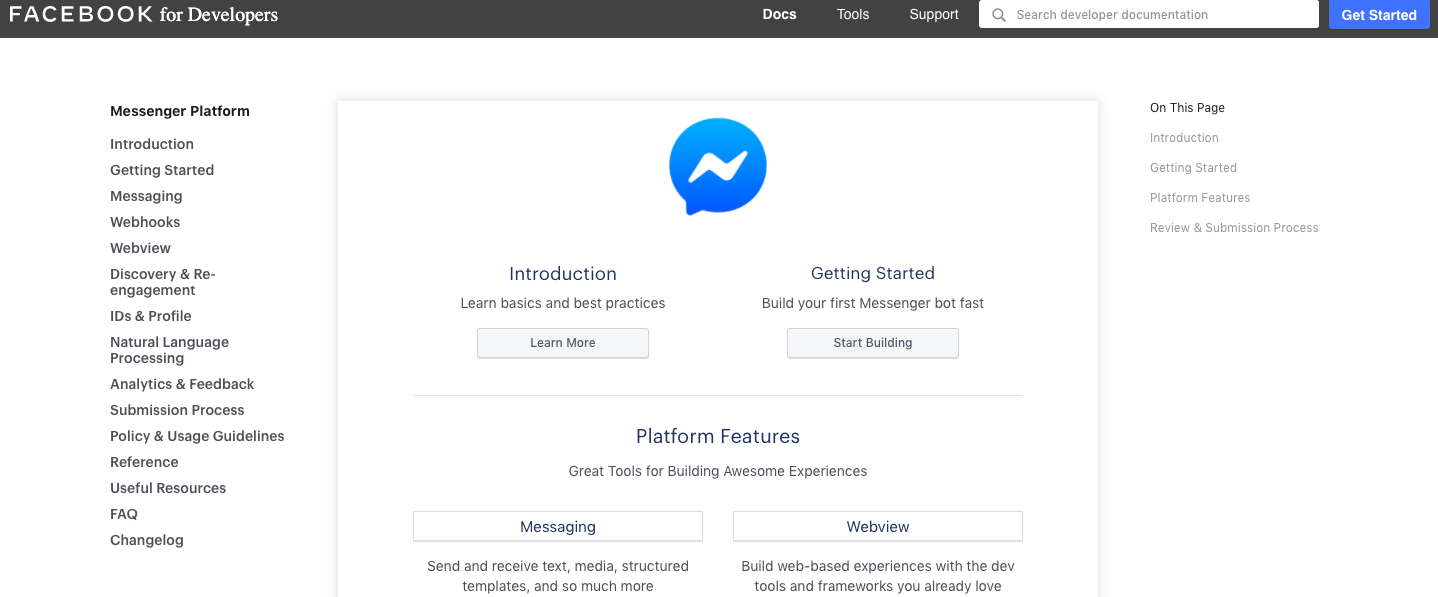The width and height of the screenshot is (1438, 597).
Task: Open Webview in the left sidebar
Action: pyautogui.click(x=140, y=248)
